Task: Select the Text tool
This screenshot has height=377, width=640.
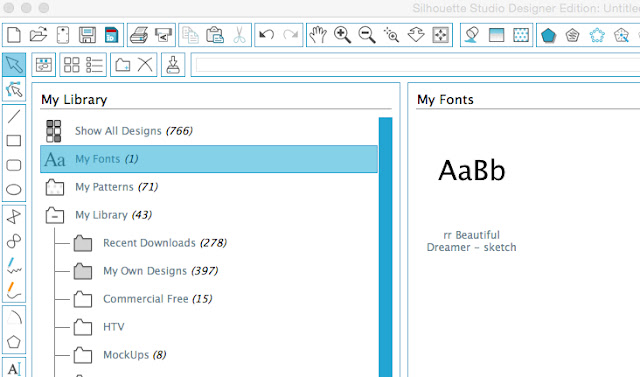Action: click(14, 369)
